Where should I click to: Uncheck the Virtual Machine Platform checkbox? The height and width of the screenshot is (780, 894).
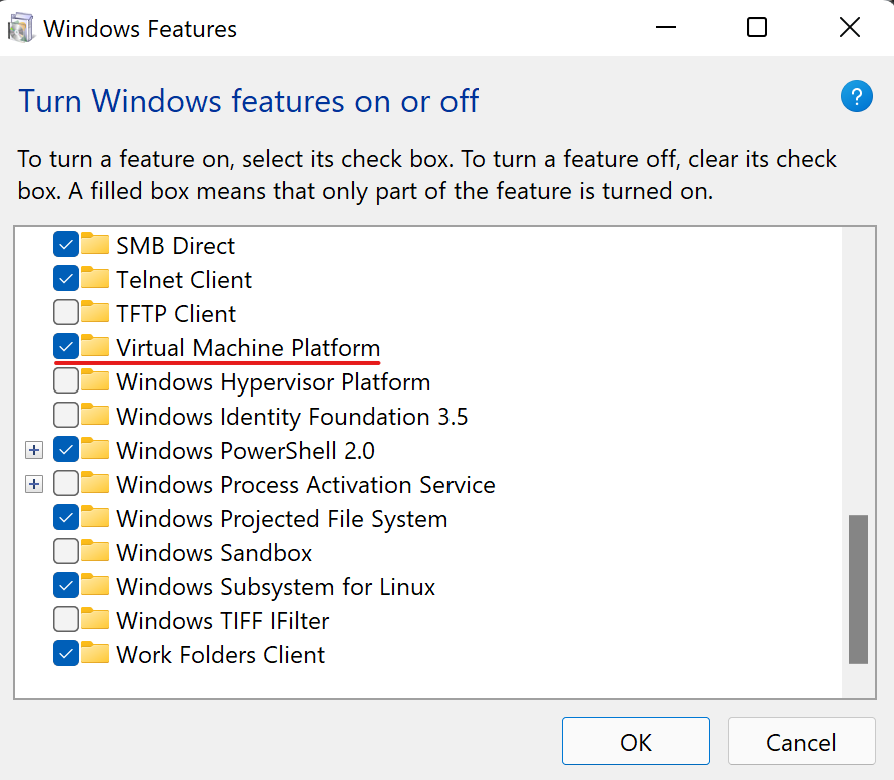pos(66,347)
